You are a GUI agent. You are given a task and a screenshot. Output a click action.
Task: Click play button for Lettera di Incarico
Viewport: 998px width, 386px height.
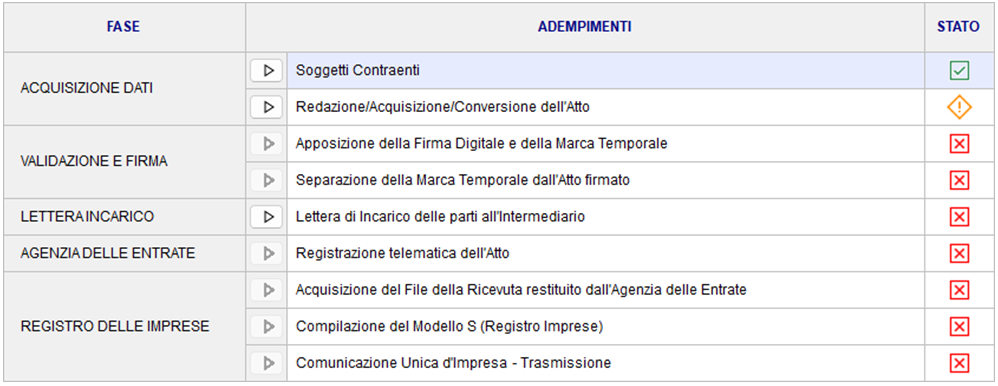tap(267, 217)
